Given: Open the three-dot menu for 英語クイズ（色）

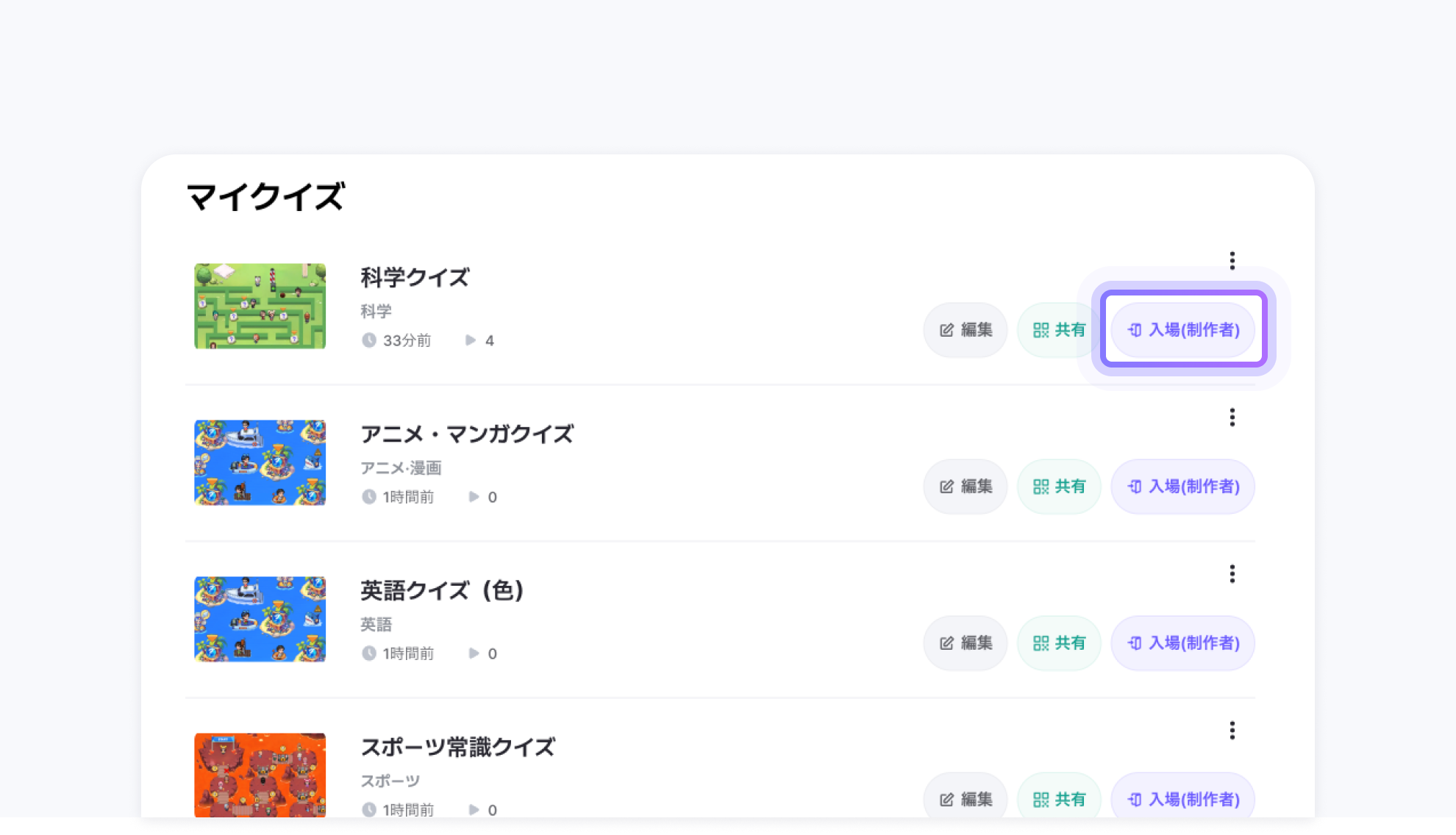Looking at the screenshot, I should point(1232,574).
